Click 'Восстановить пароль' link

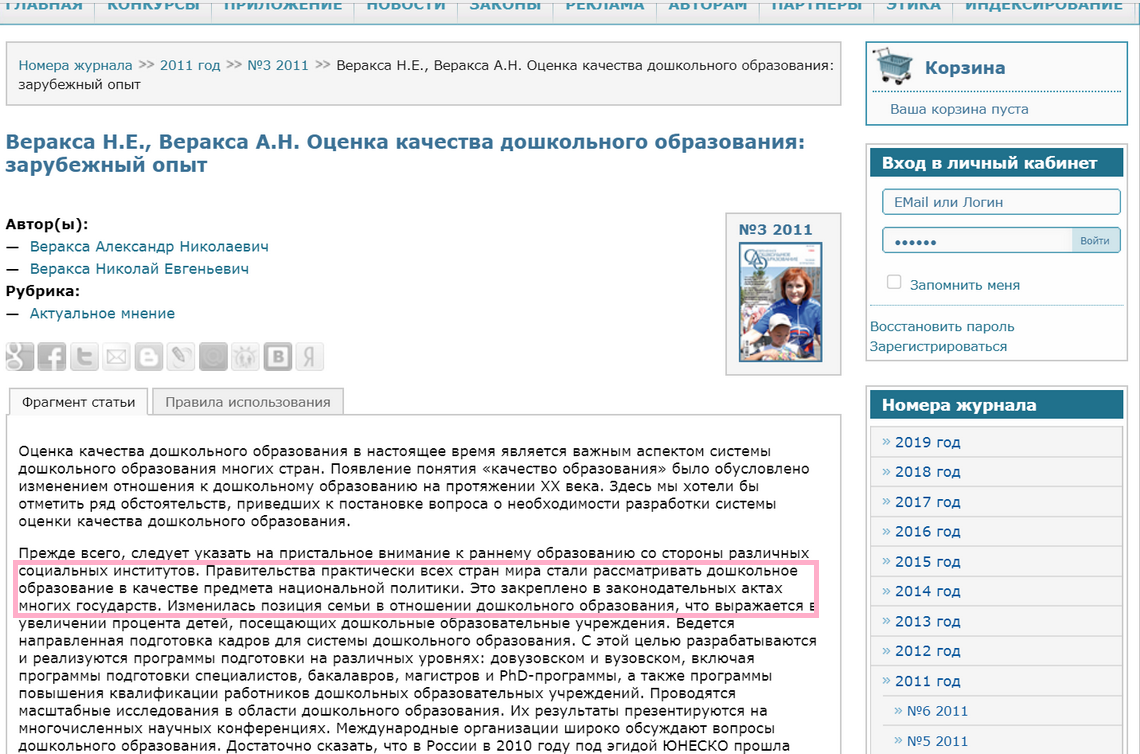point(942,326)
